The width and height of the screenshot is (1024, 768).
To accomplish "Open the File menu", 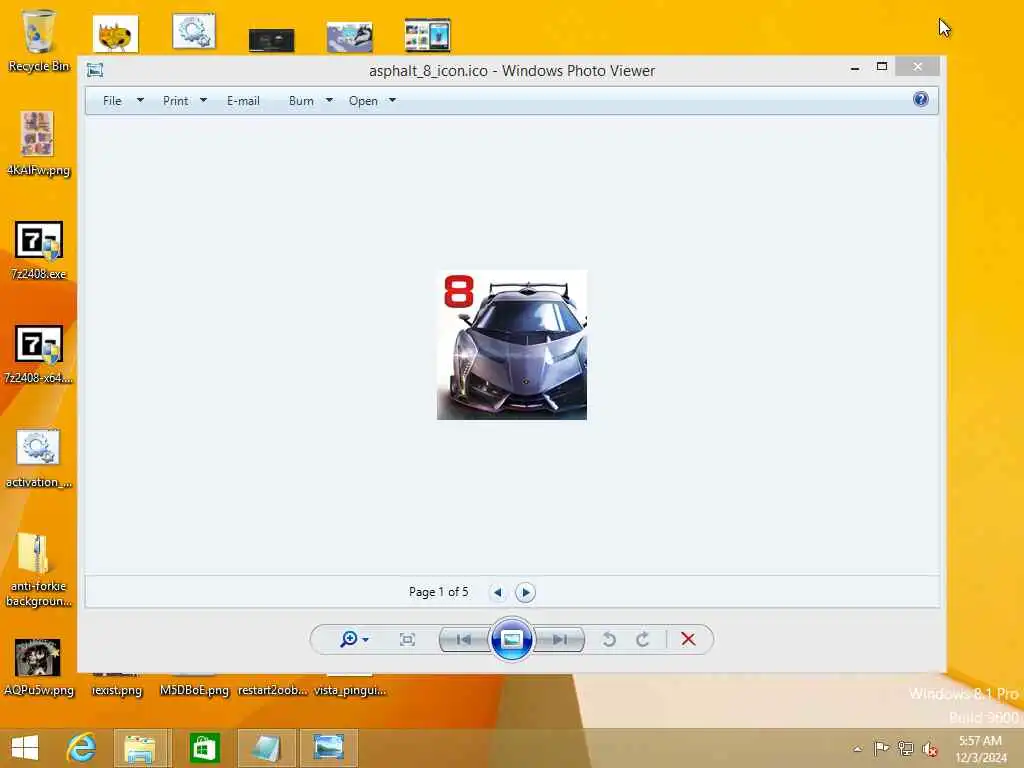I will [112, 101].
